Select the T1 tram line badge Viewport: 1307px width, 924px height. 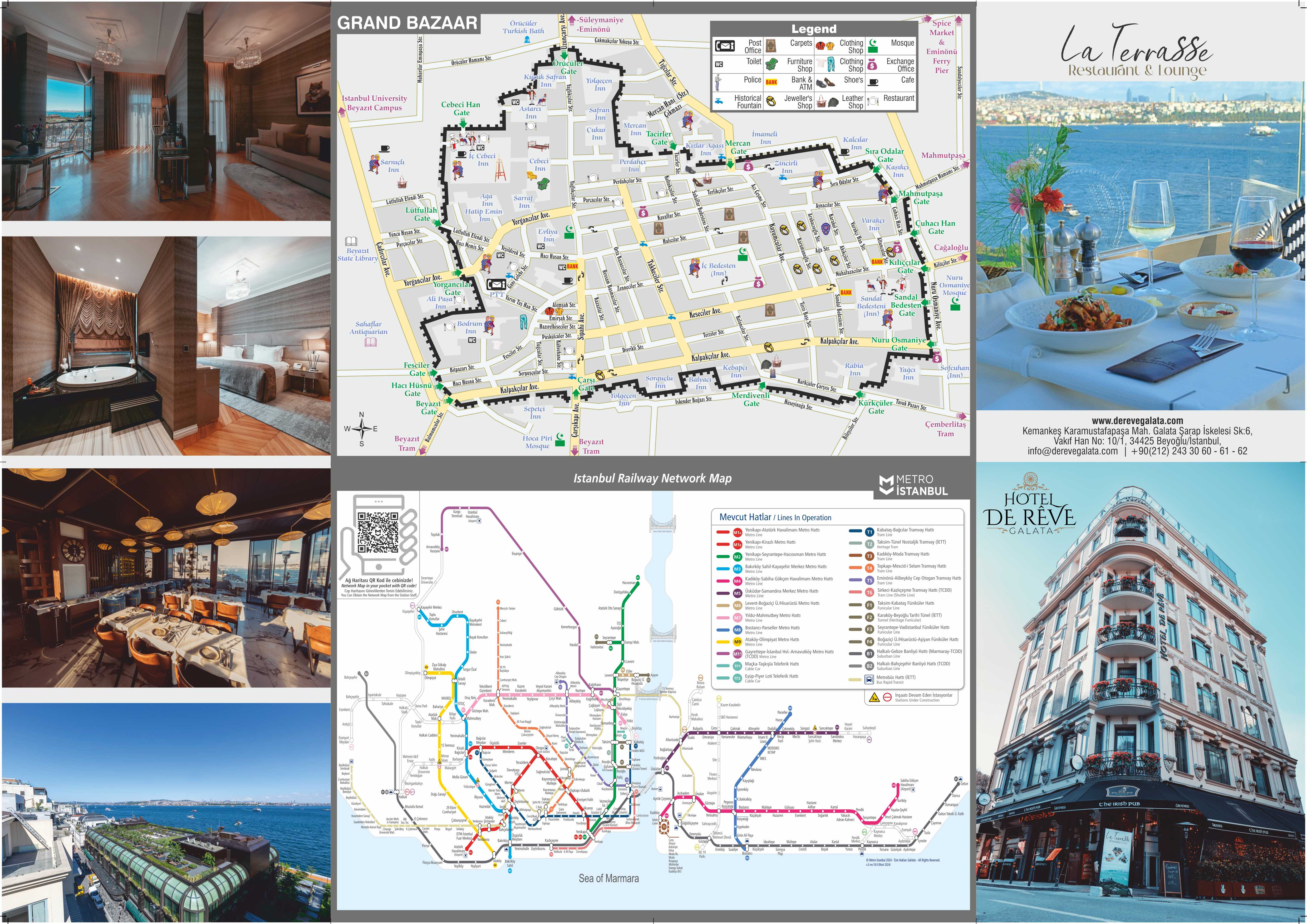(869, 532)
